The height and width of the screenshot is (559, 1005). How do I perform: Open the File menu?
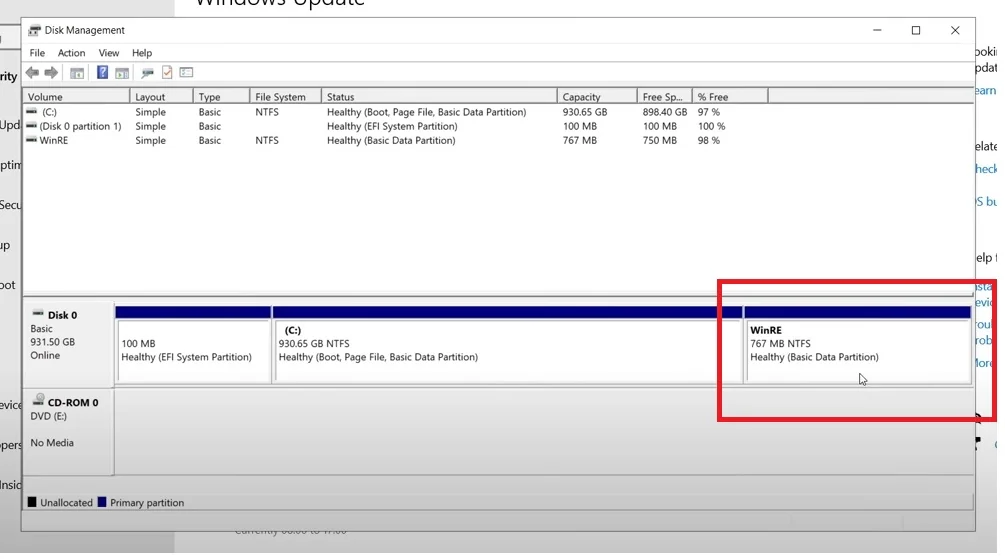37,53
